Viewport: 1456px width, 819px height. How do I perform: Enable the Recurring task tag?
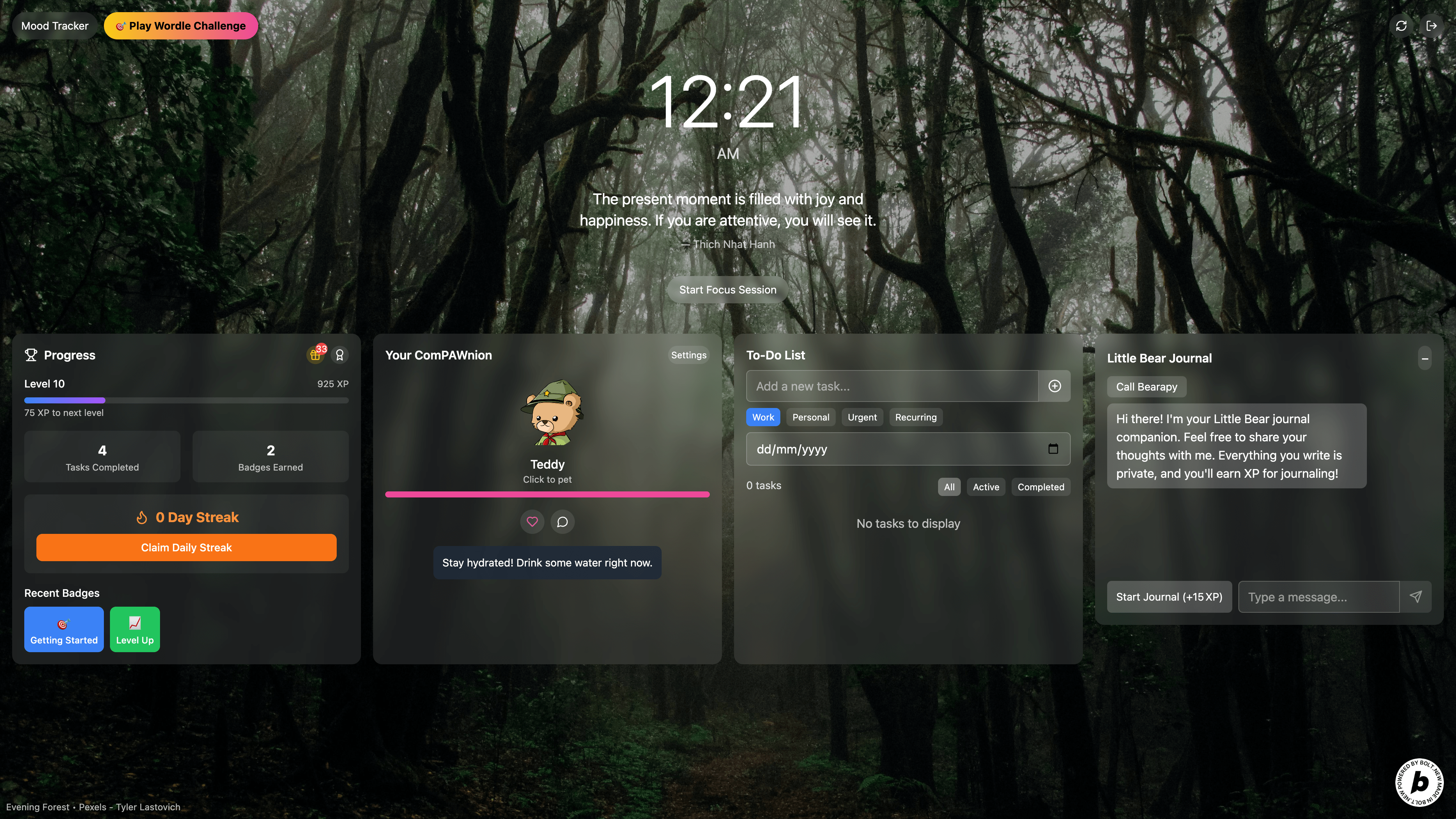[916, 417]
